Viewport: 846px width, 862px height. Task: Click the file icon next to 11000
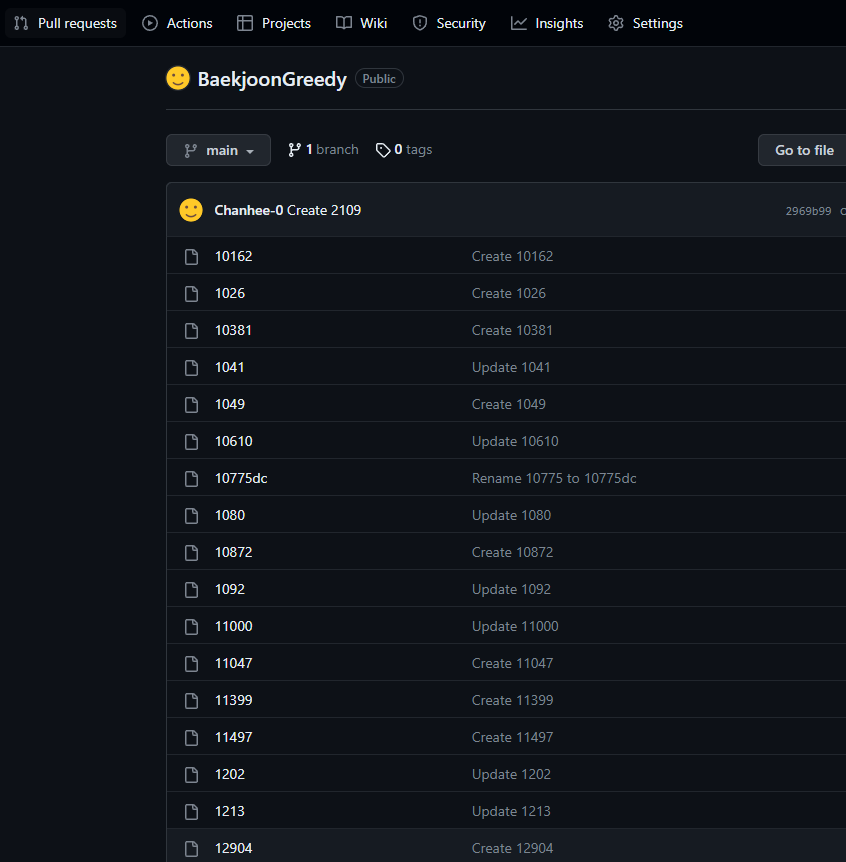192,627
